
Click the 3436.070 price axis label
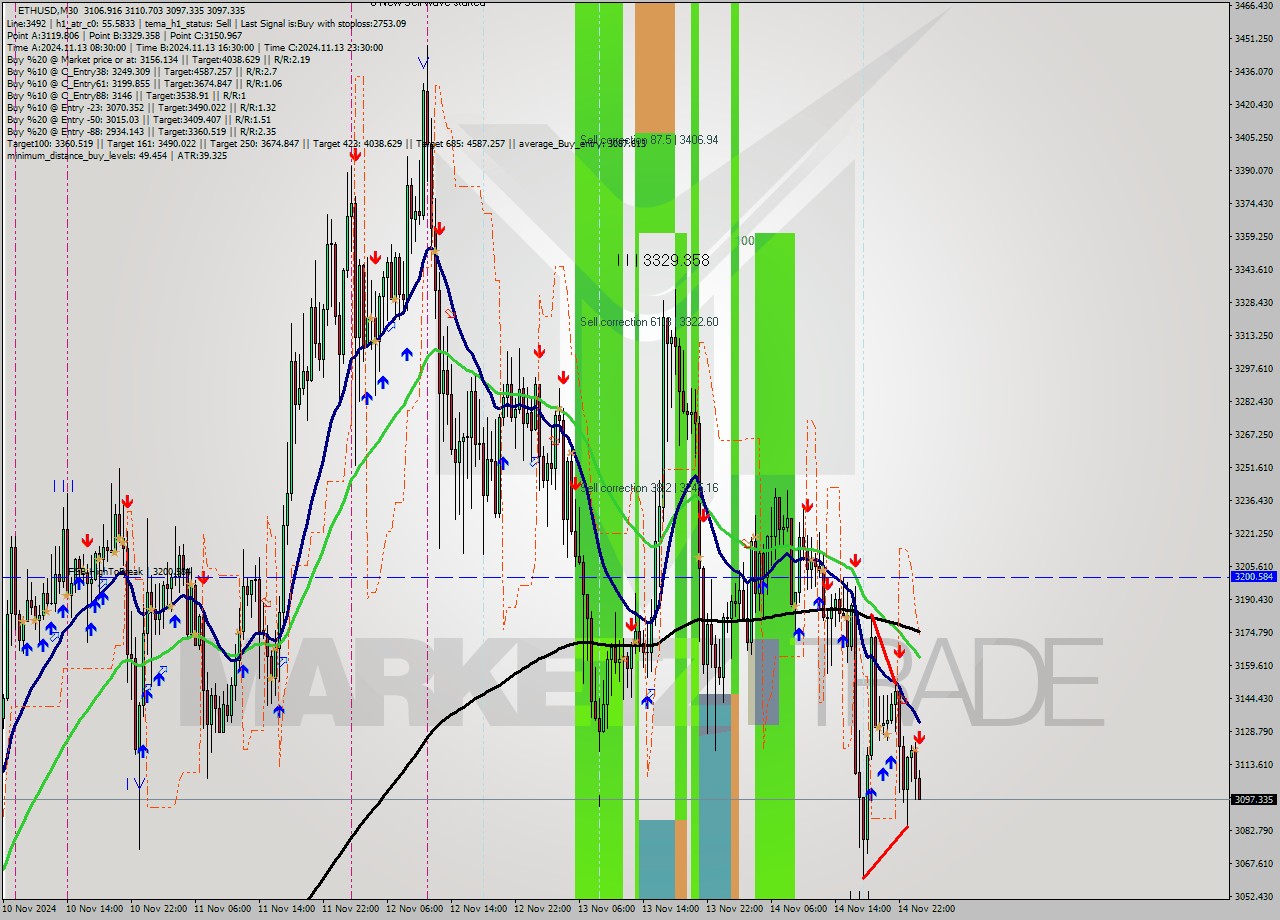[x=1254, y=71]
